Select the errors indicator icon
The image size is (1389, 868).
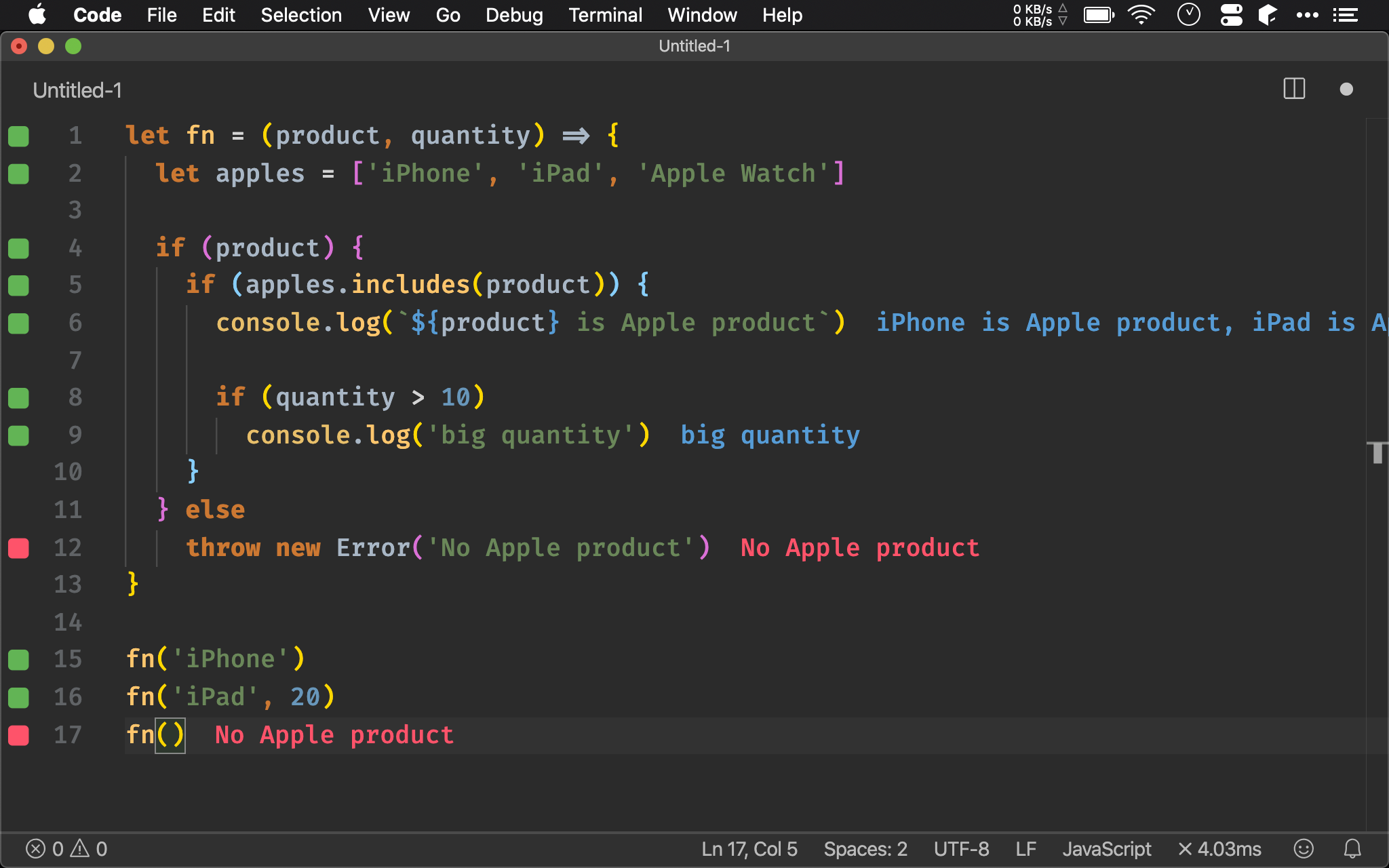[x=36, y=848]
